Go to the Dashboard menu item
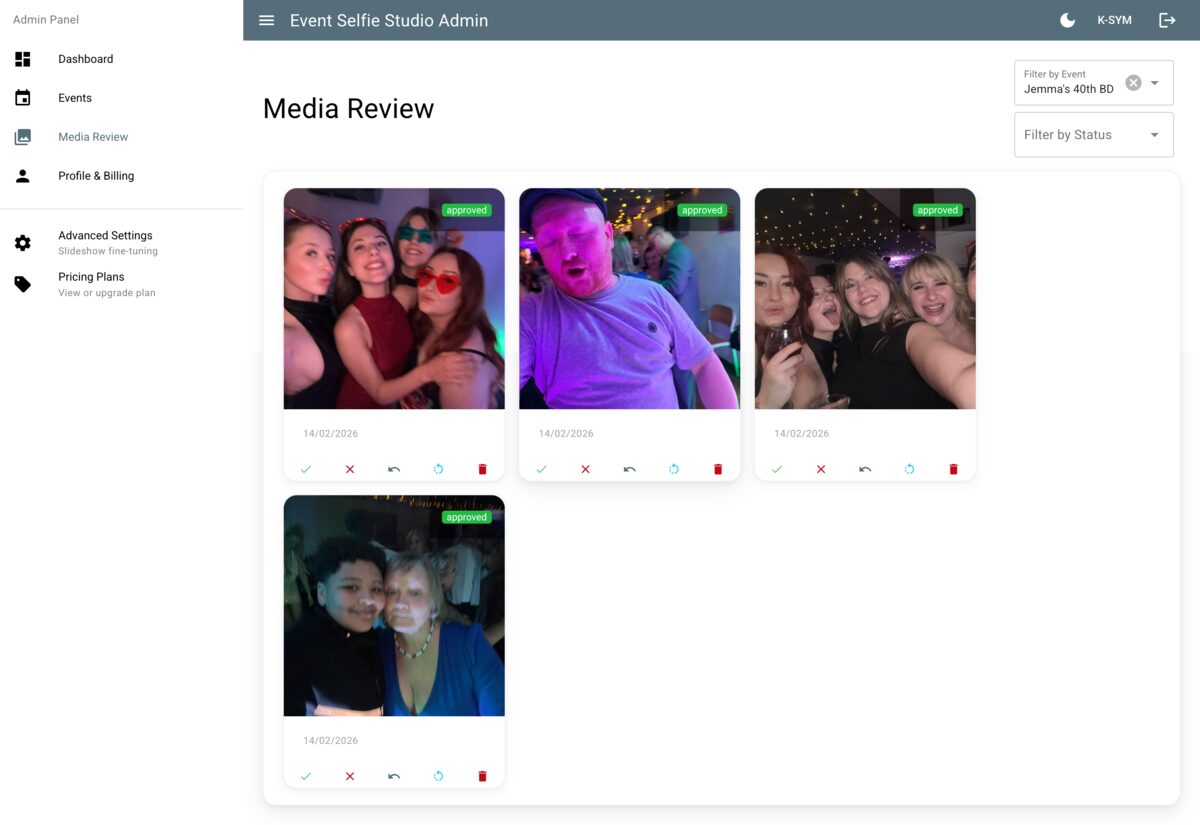 coord(85,58)
